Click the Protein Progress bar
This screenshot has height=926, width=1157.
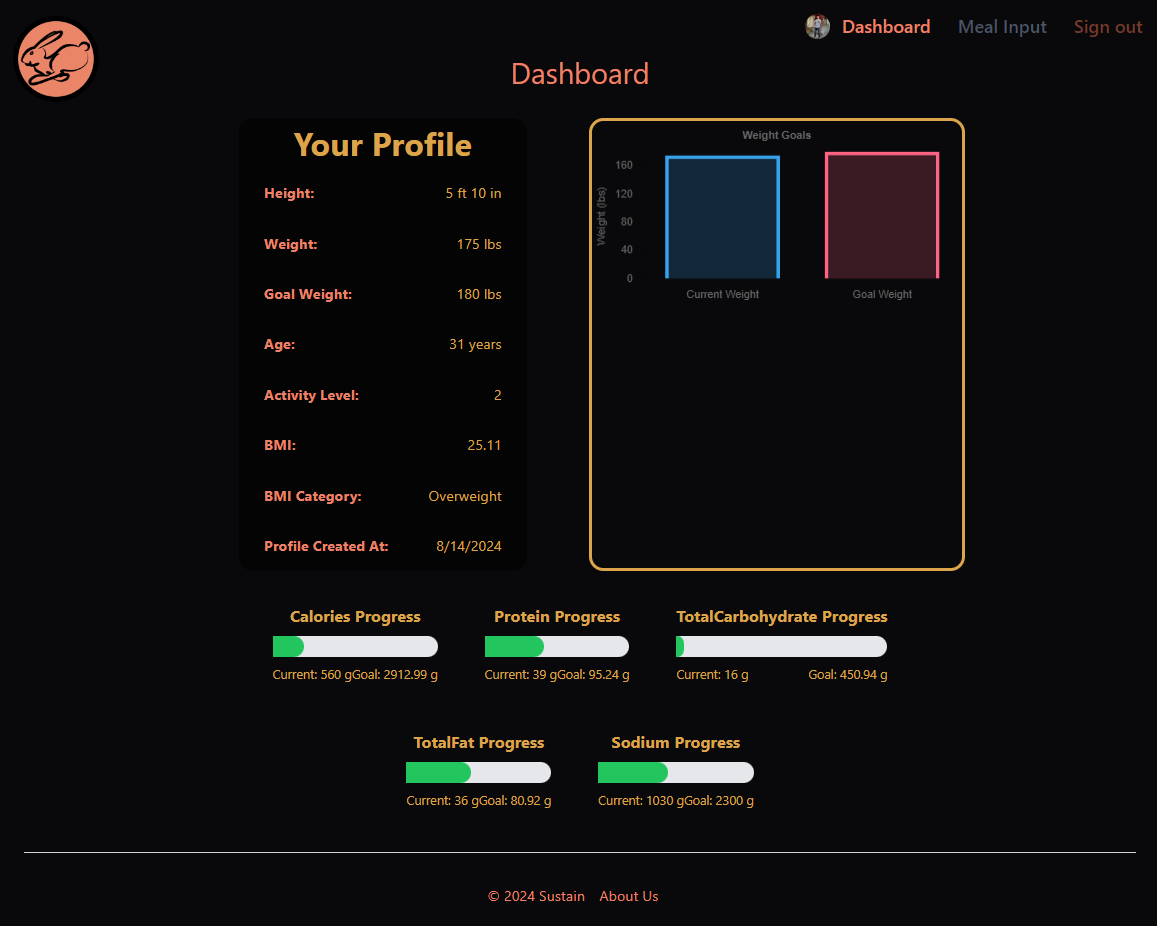[557, 646]
